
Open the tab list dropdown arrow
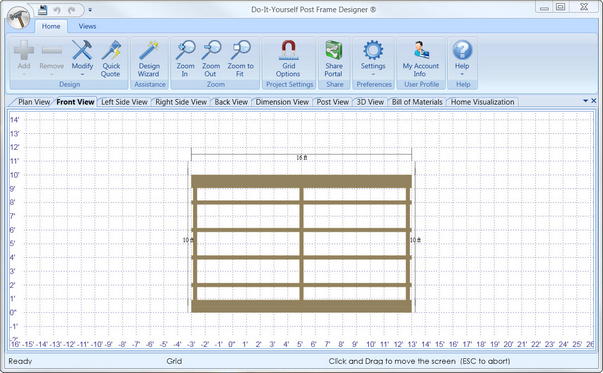(x=585, y=101)
